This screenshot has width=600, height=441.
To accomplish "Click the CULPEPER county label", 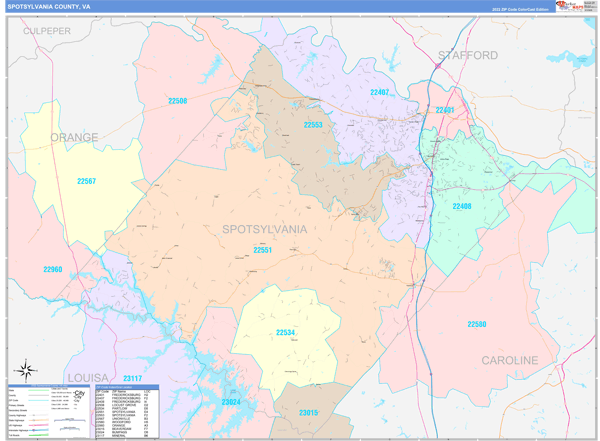I will [x=47, y=31].
